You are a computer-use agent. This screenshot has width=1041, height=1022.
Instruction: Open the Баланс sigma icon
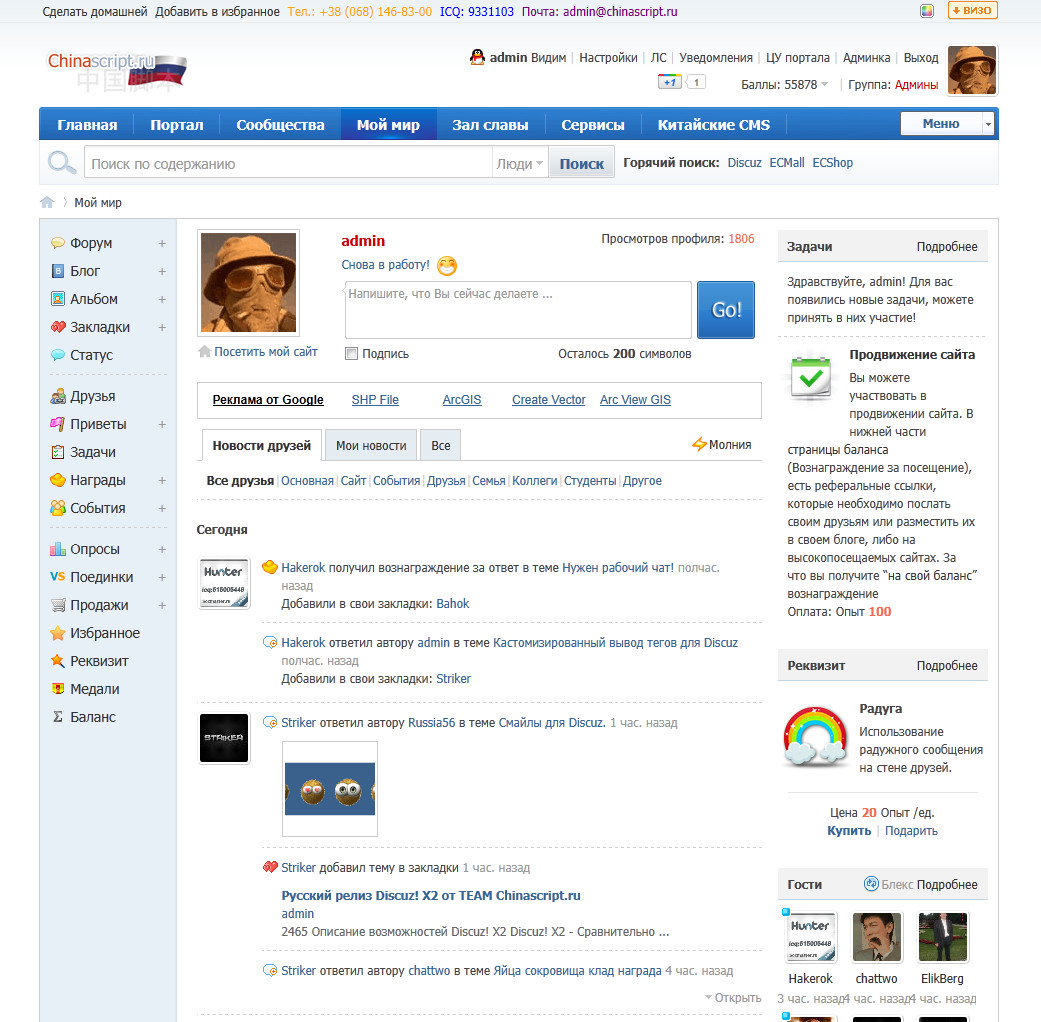58,717
